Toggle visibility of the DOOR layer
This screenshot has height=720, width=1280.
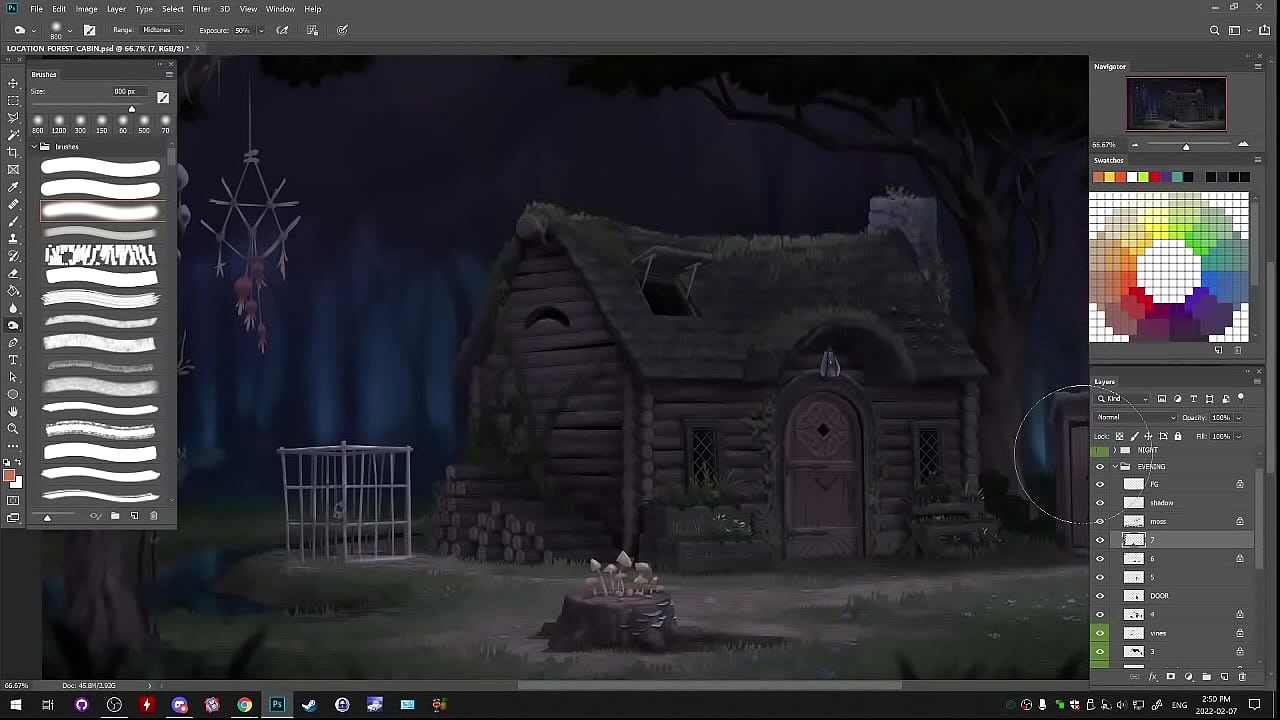tap(1100, 596)
